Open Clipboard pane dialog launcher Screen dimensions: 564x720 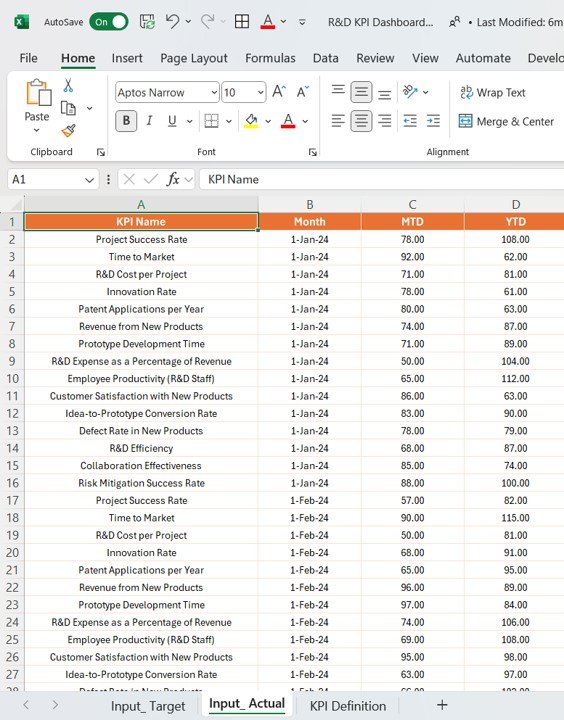click(101, 152)
